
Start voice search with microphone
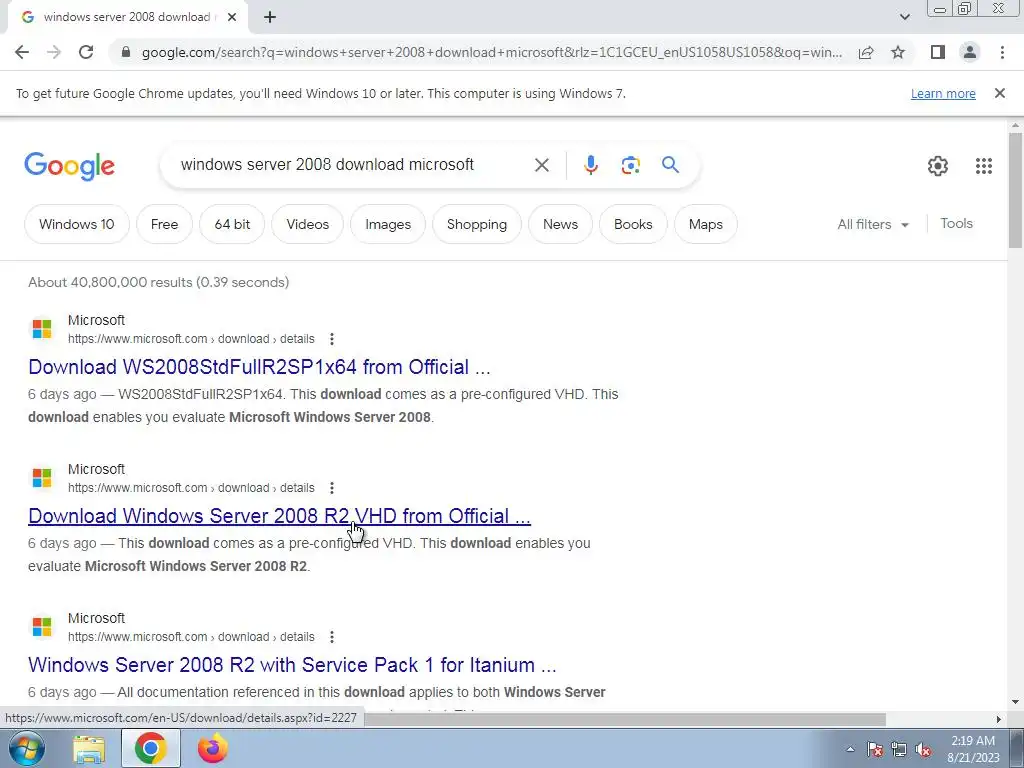tap(590, 165)
